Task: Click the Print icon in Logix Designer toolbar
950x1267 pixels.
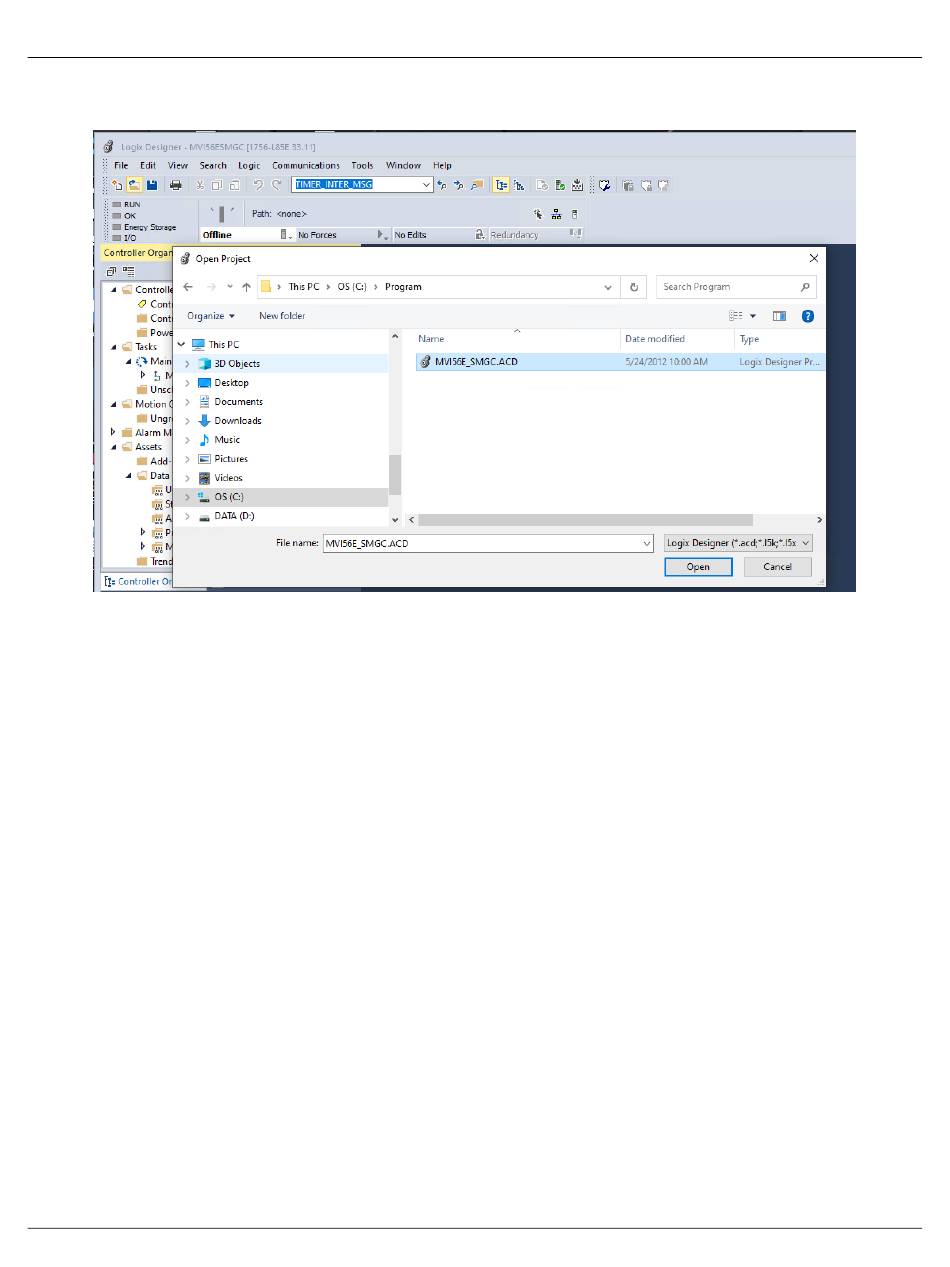Action: pos(176,185)
